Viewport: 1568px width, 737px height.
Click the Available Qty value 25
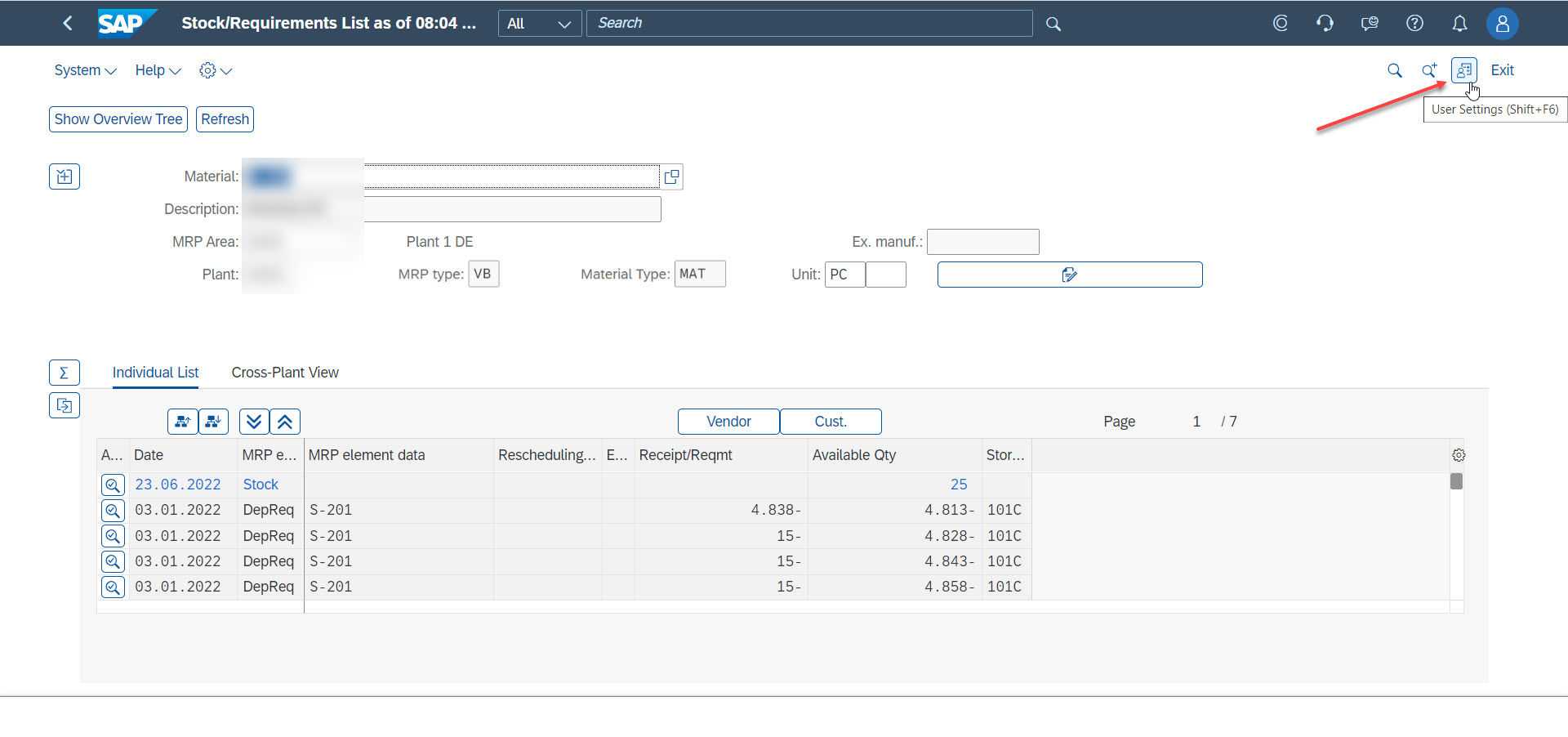959,485
